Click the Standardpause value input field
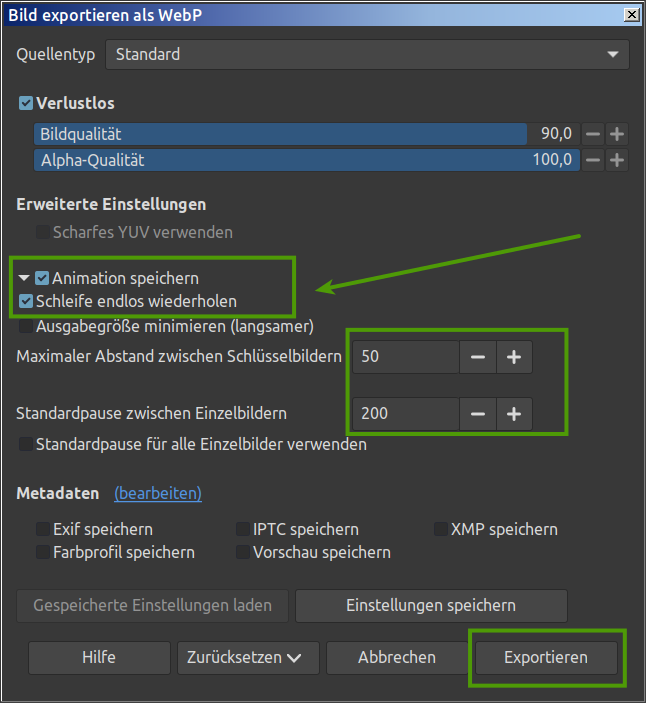 coord(405,413)
